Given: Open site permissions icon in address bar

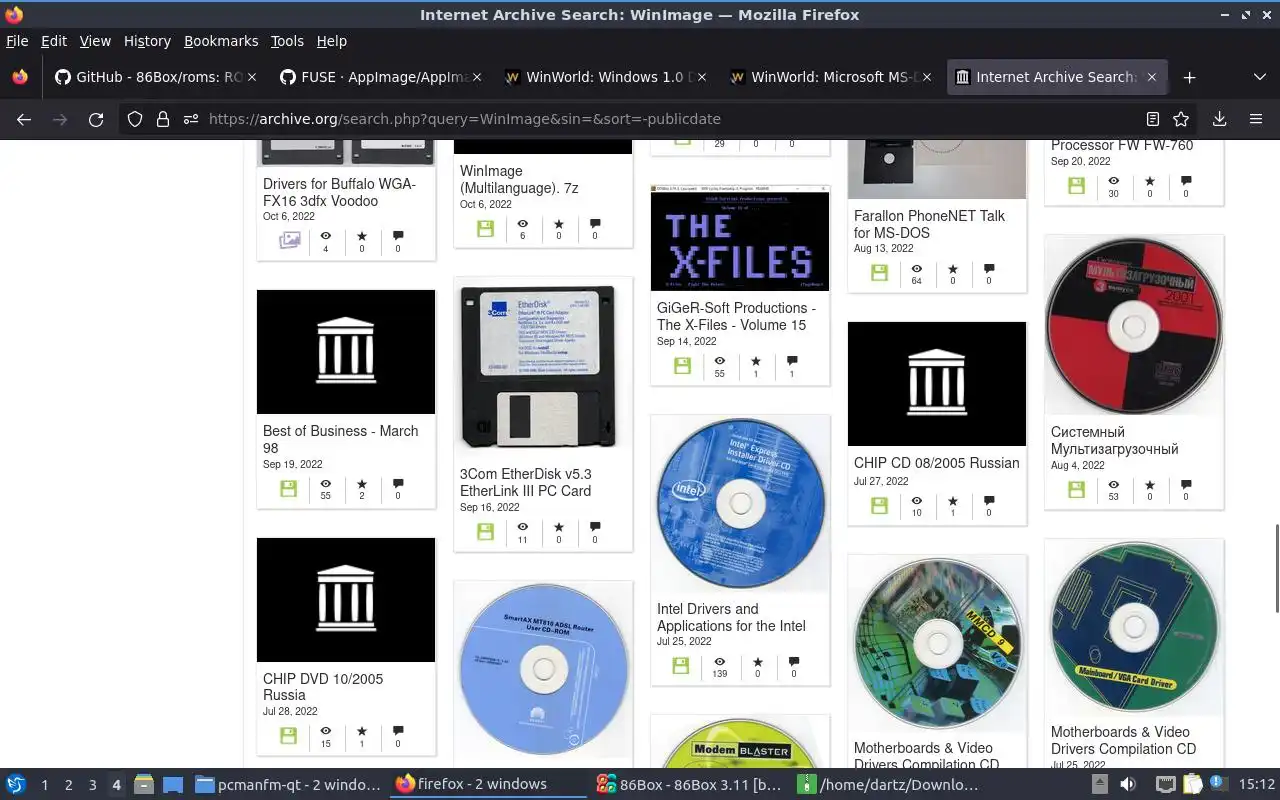Looking at the screenshot, I should point(190,119).
